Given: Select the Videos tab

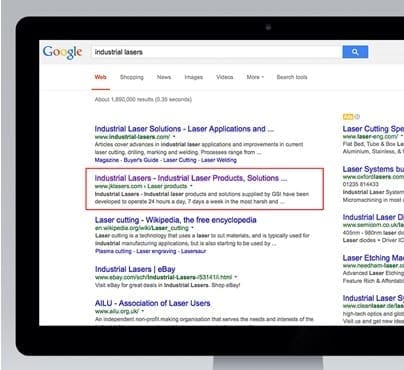Looking at the screenshot, I should 225,77.
